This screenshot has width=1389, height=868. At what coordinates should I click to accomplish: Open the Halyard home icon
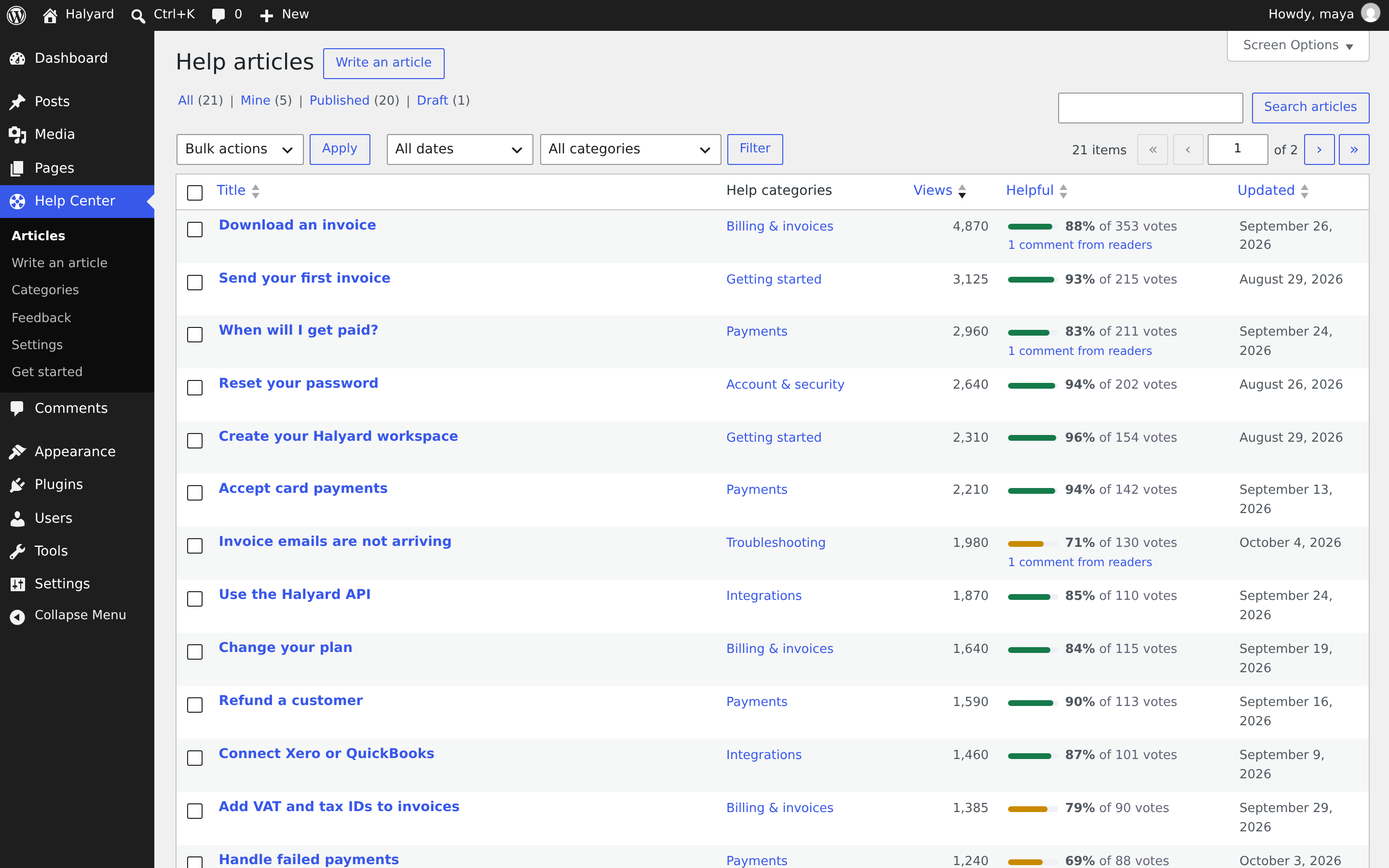[50, 15]
